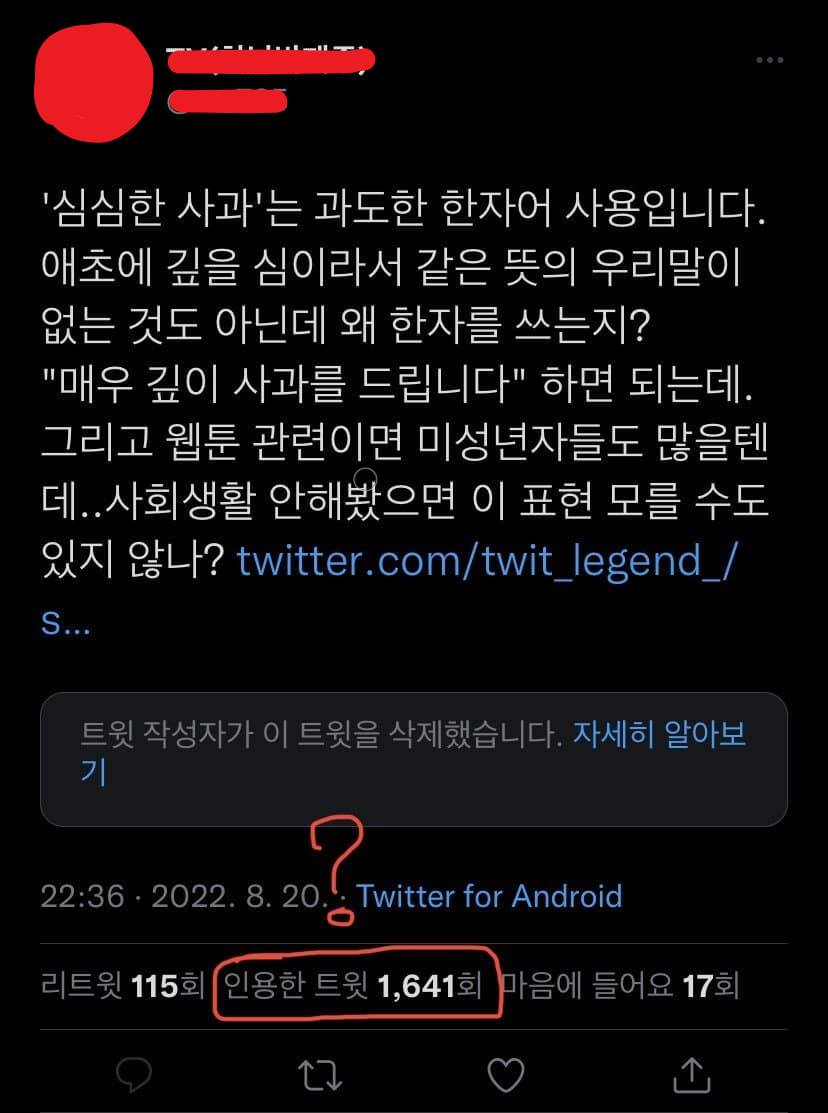This screenshot has width=828, height=1113.
Task: Tap the redacted author display name
Action: click(271, 61)
